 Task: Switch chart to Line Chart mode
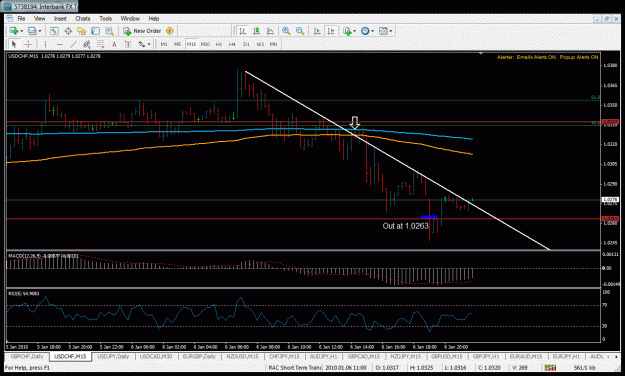[x=270, y=31]
